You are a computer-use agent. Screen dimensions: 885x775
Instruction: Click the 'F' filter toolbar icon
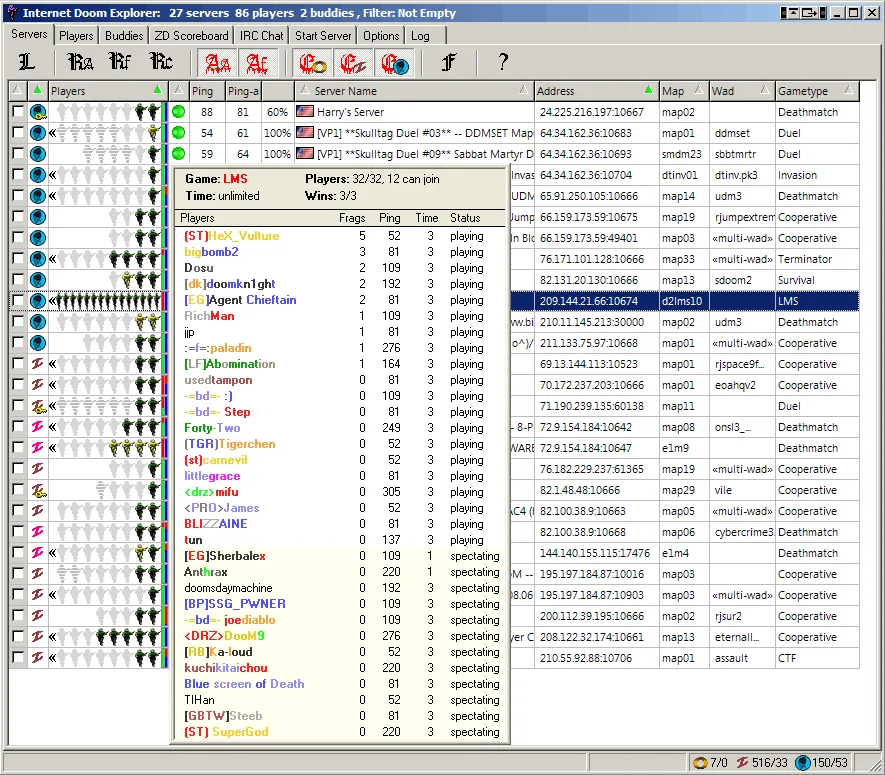(449, 63)
